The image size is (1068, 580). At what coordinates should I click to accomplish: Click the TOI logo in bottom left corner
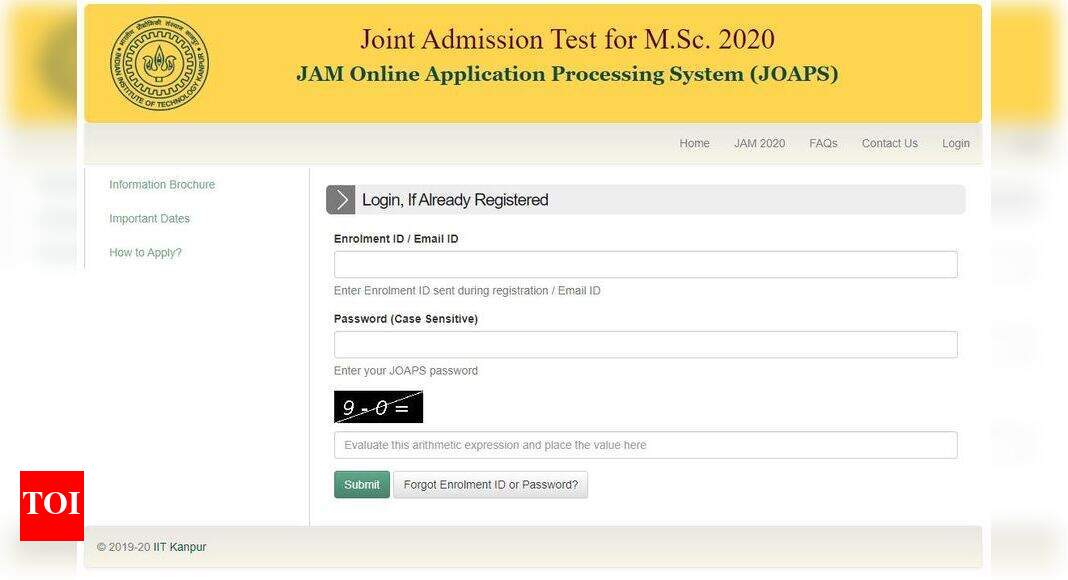pyautogui.click(x=51, y=505)
